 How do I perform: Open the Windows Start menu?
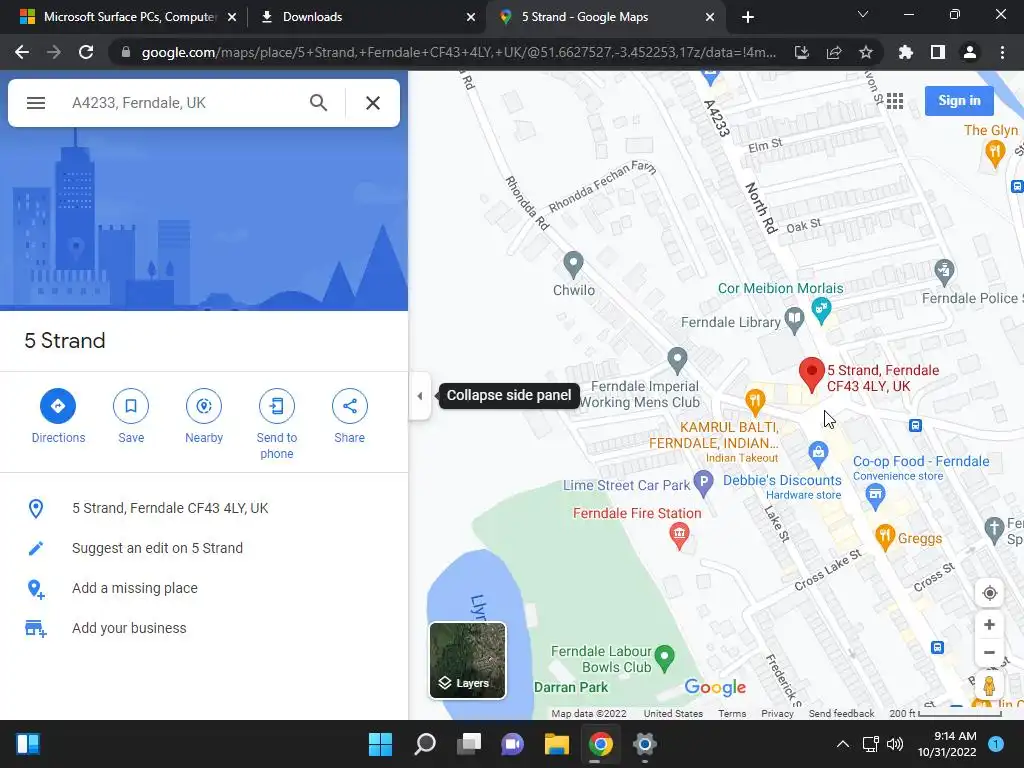click(380, 744)
